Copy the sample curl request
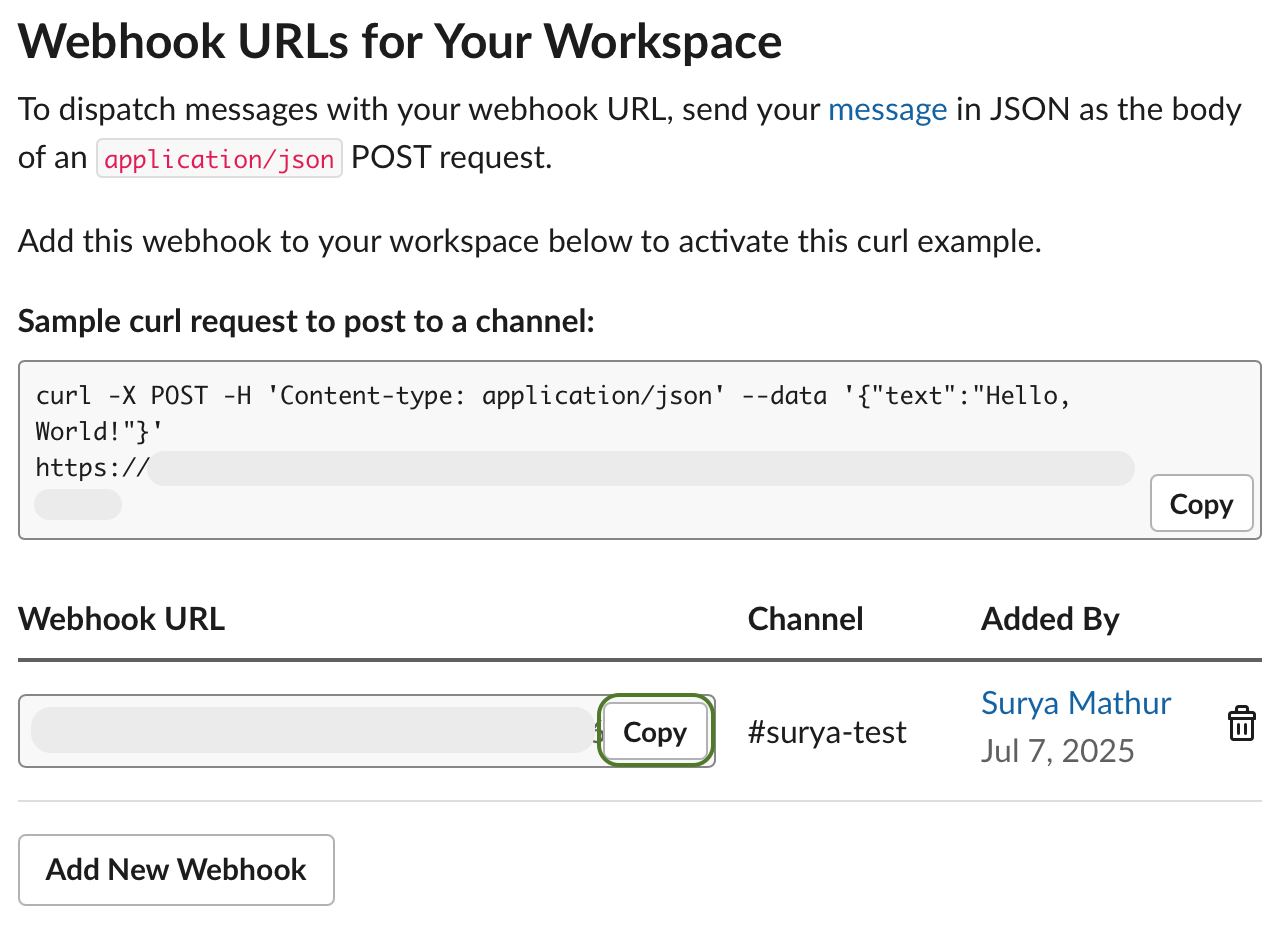This screenshot has width=1282, height=938. (x=1201, y=504)
